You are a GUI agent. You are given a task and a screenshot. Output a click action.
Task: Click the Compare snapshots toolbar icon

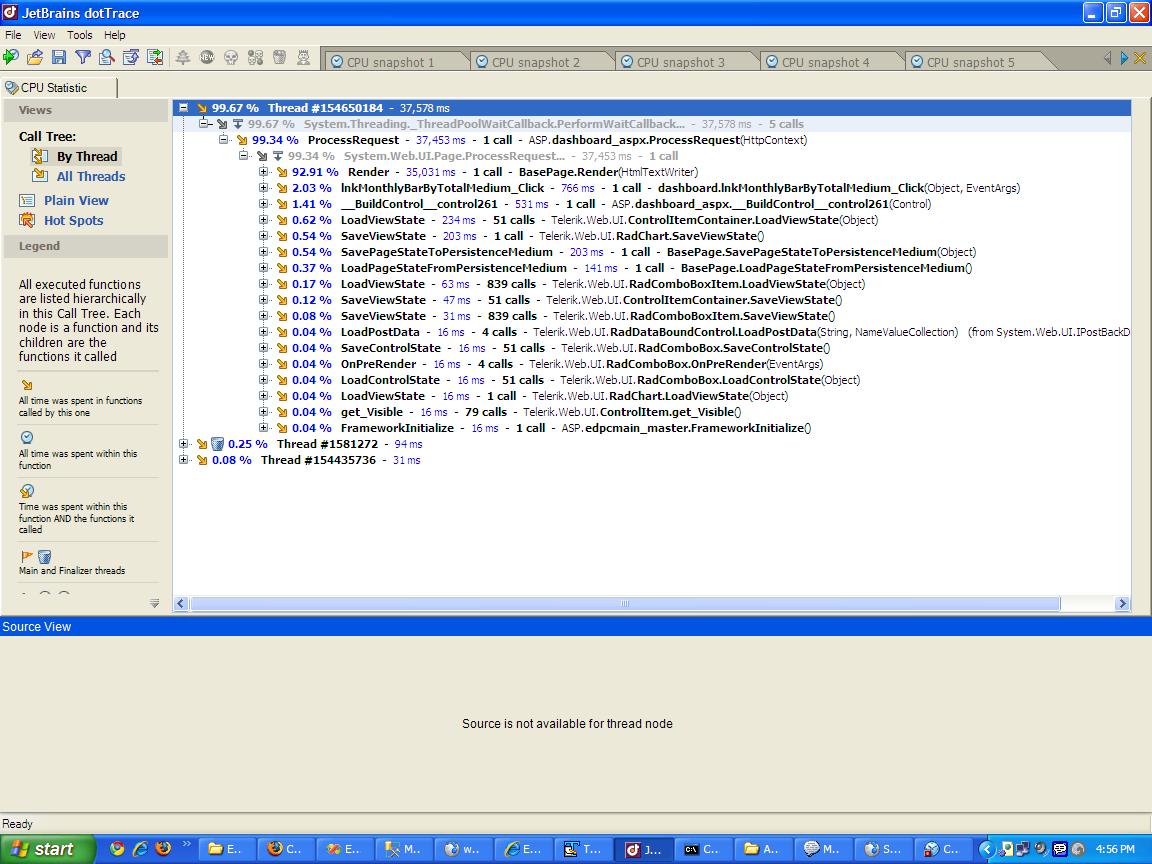(x=155, y=57)
